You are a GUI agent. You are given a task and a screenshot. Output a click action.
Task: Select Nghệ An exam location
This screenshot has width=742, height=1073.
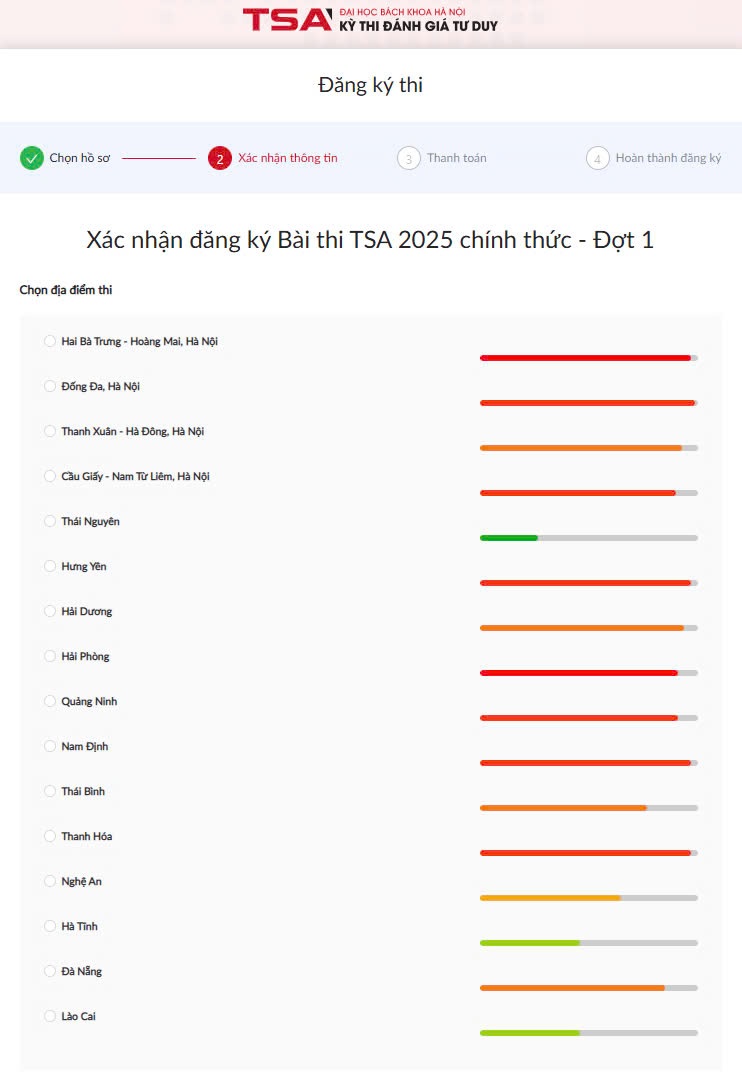click(x=50, y=881)
